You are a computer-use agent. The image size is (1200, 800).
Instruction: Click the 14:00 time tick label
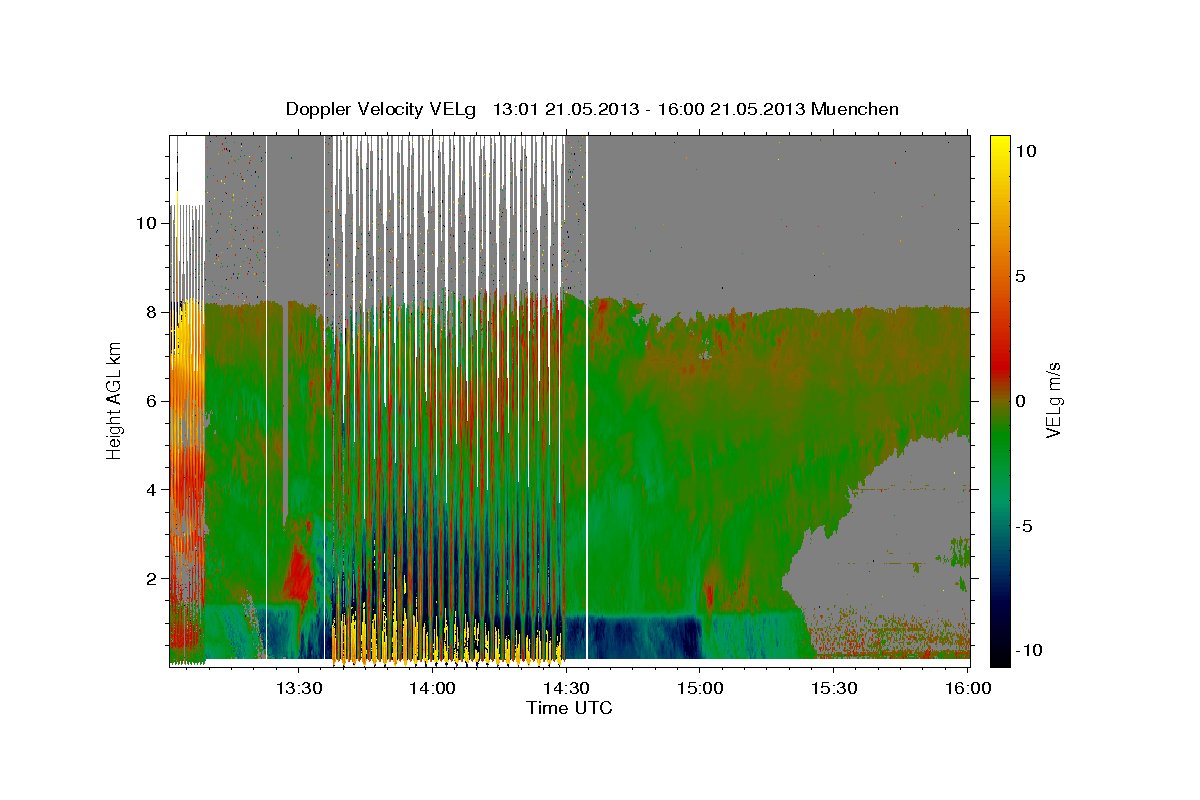tap(433, 688)
